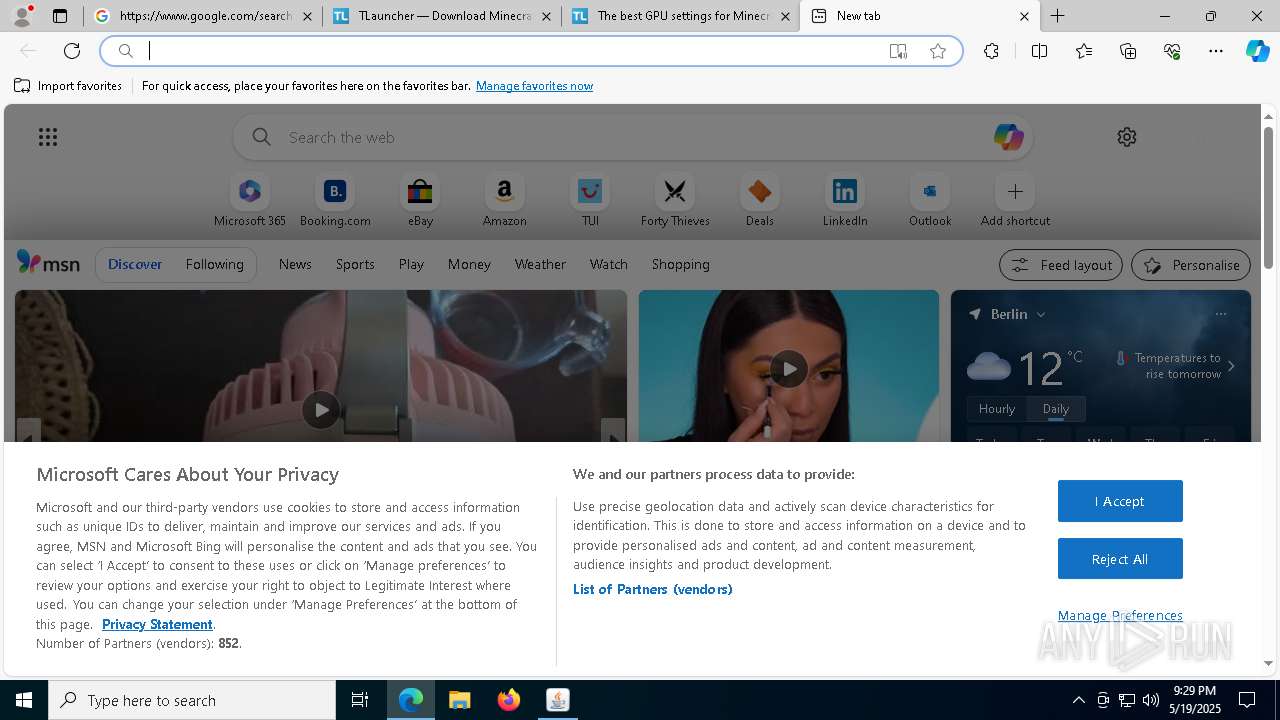Screen dimensions: 1280x720
Task: Launch Firefox from the taskbar
Action: coord(509,700)
